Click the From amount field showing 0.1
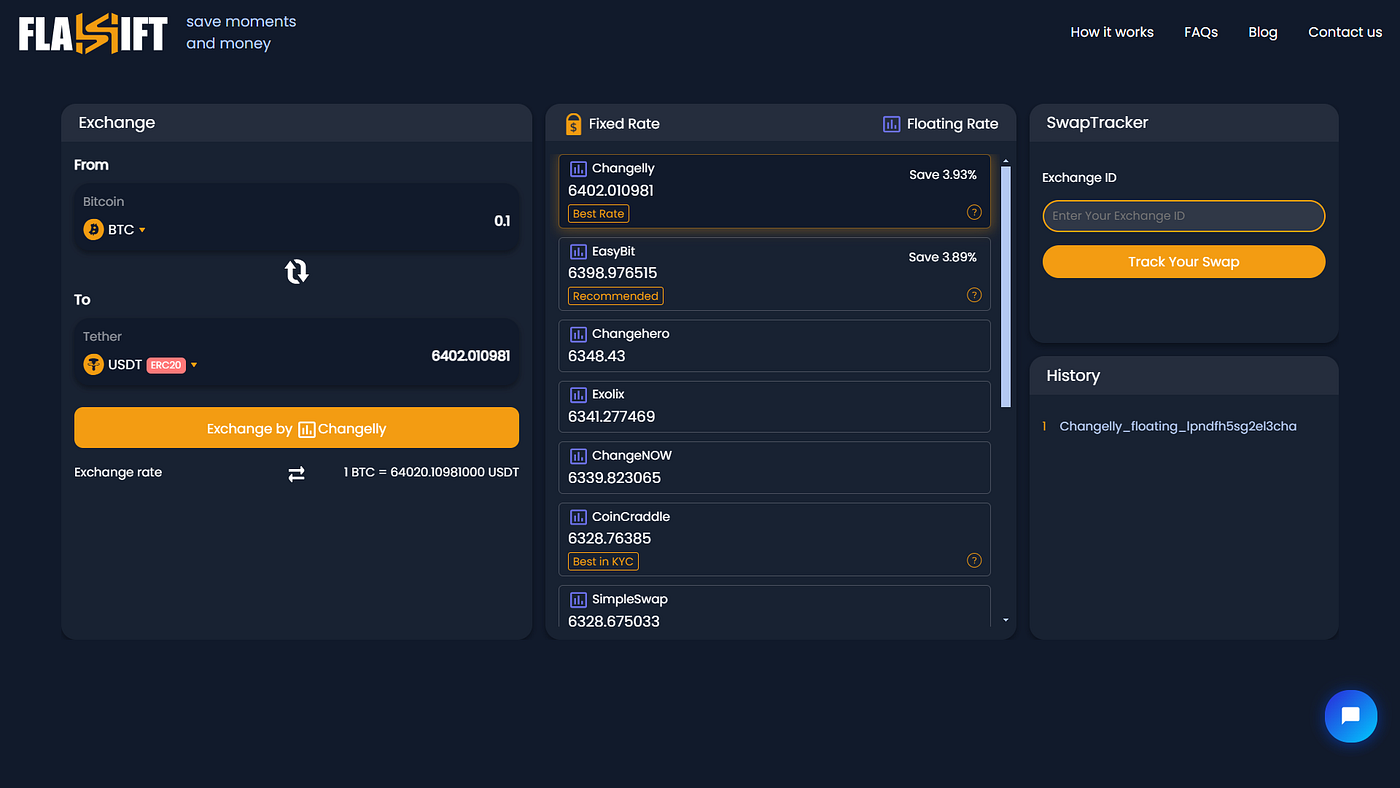Viewport: 1400px width, 788px height. tap(502, 221)
